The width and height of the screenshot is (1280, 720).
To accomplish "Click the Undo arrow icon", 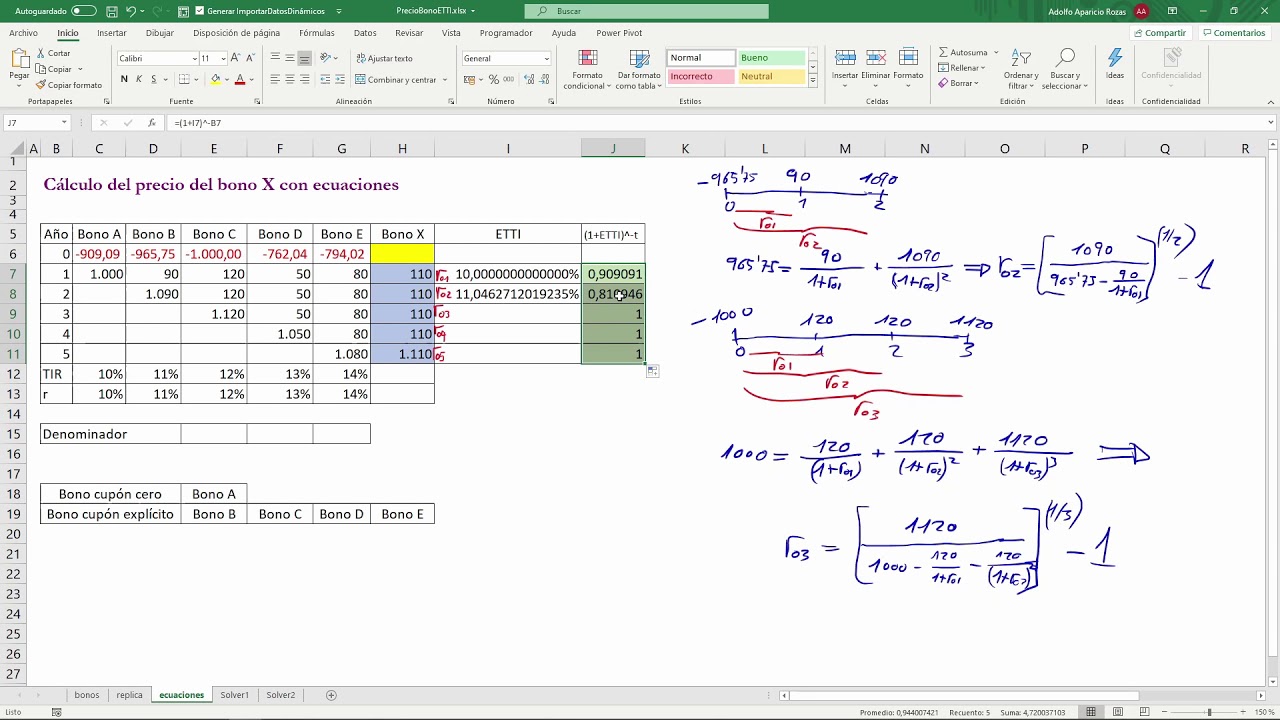I will coord(131,11).
